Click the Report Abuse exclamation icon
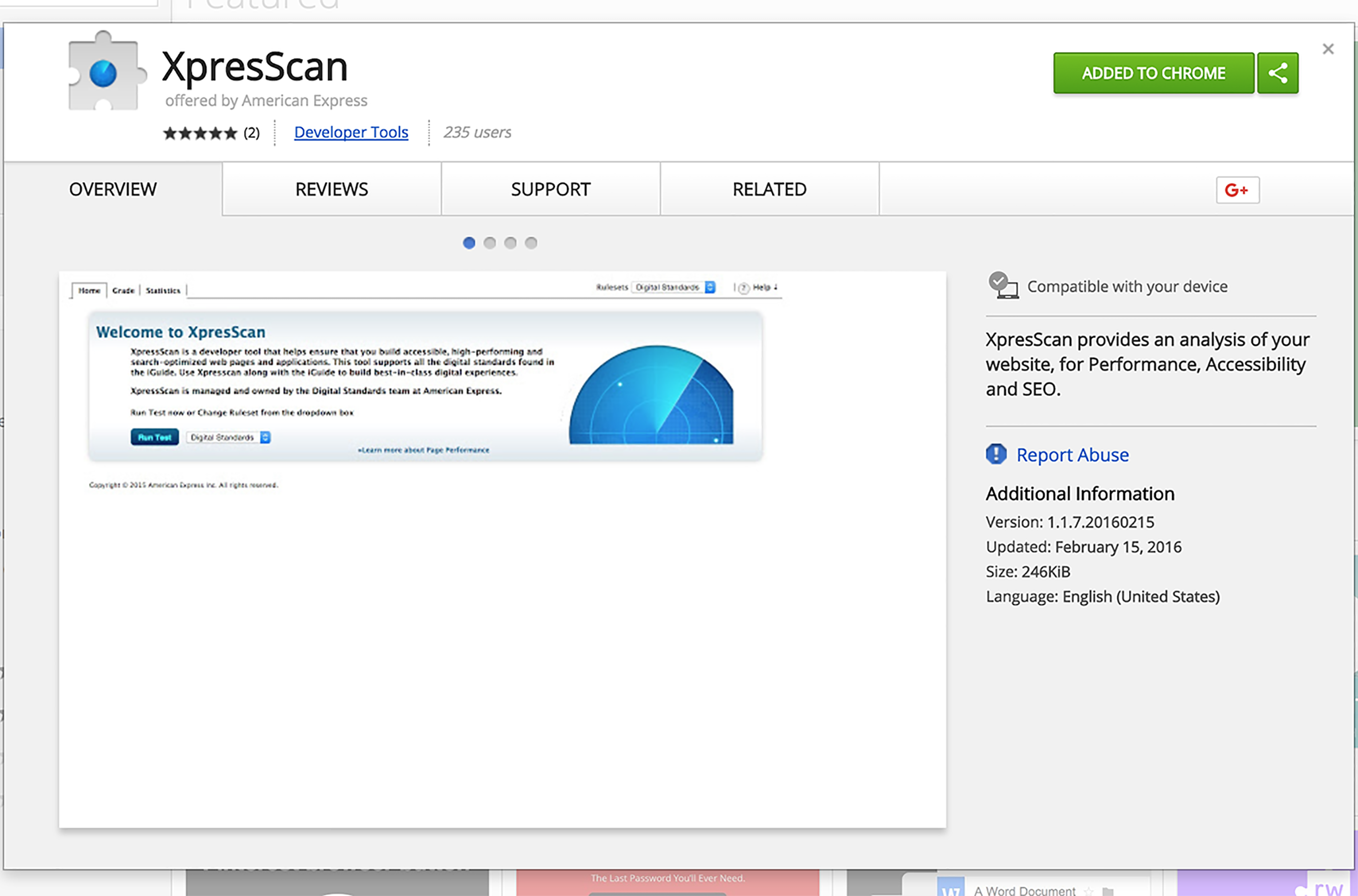This screenshot has height=896, width=1358. click(996, 454)
